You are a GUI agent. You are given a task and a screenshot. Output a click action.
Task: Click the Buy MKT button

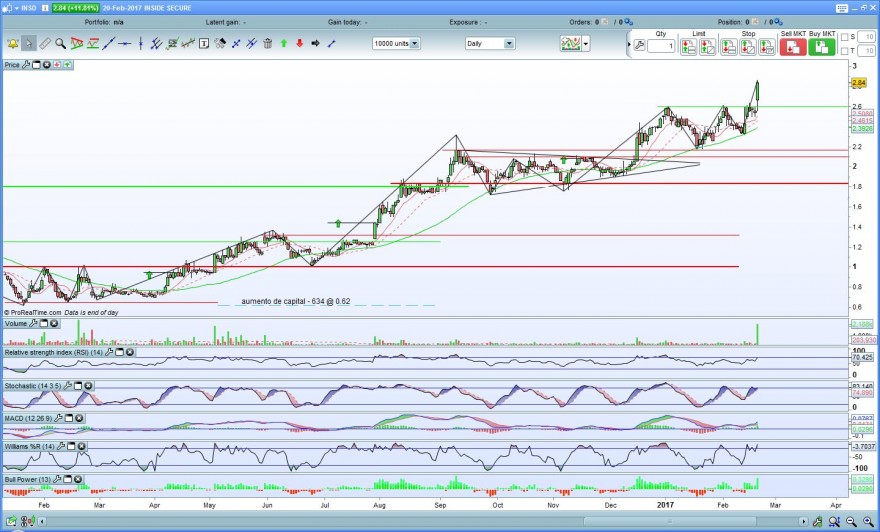click(822, 47)
